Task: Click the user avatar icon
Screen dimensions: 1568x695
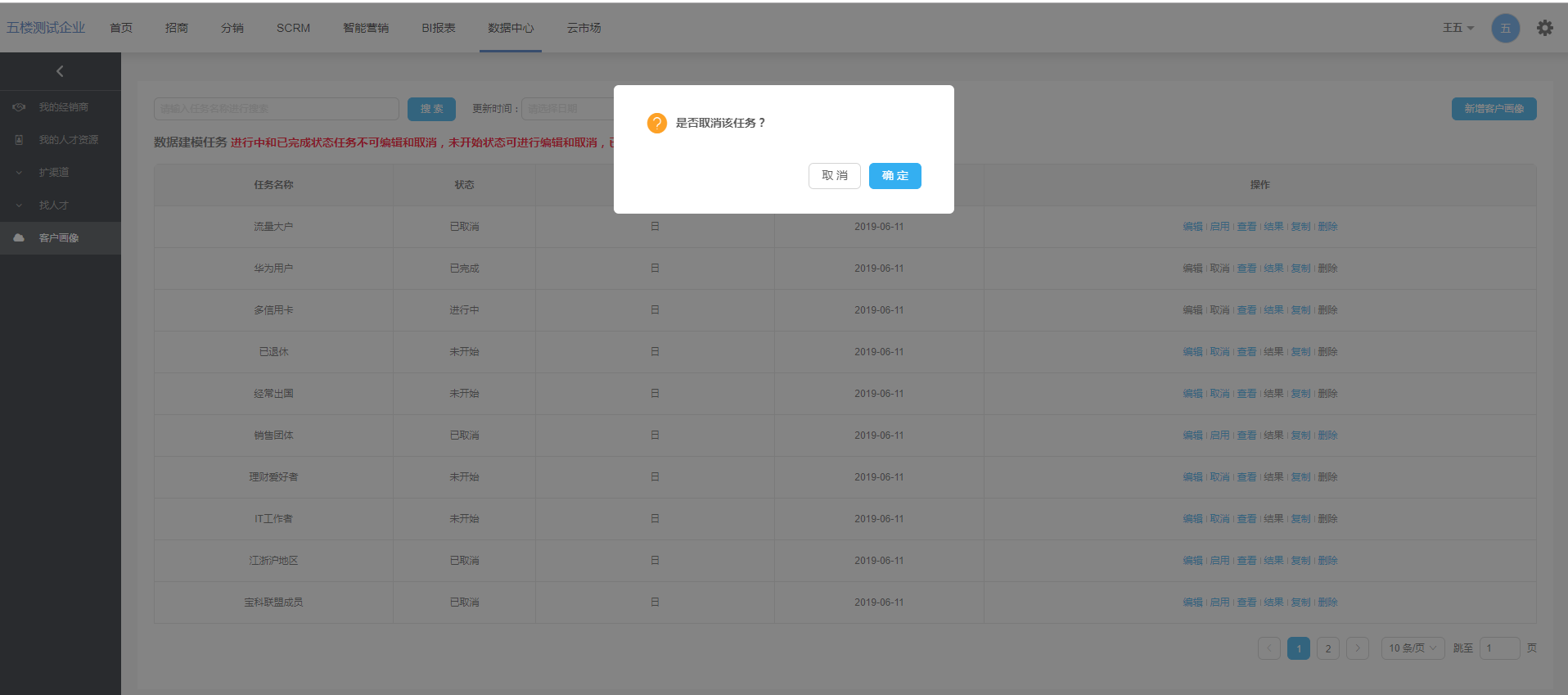Action: point(1505,28)
